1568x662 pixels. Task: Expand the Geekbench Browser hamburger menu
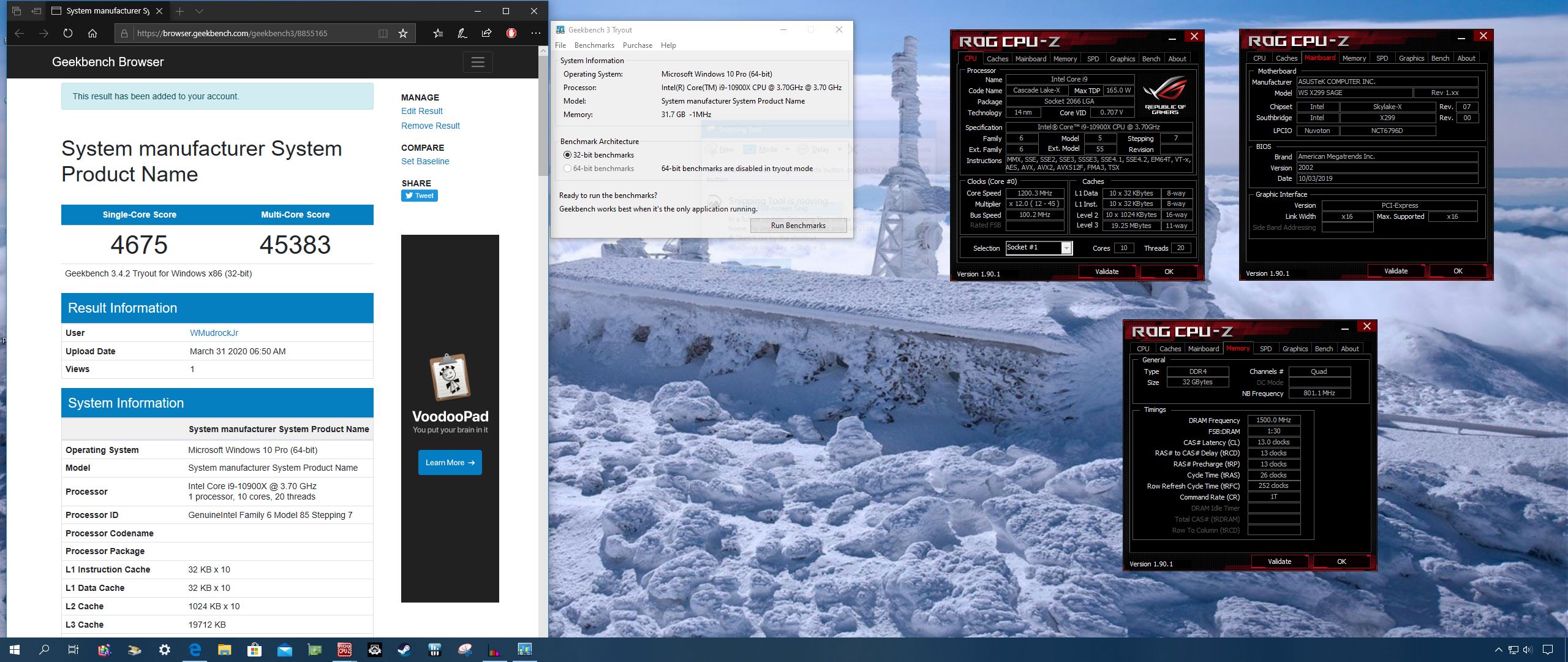point(478,62)
